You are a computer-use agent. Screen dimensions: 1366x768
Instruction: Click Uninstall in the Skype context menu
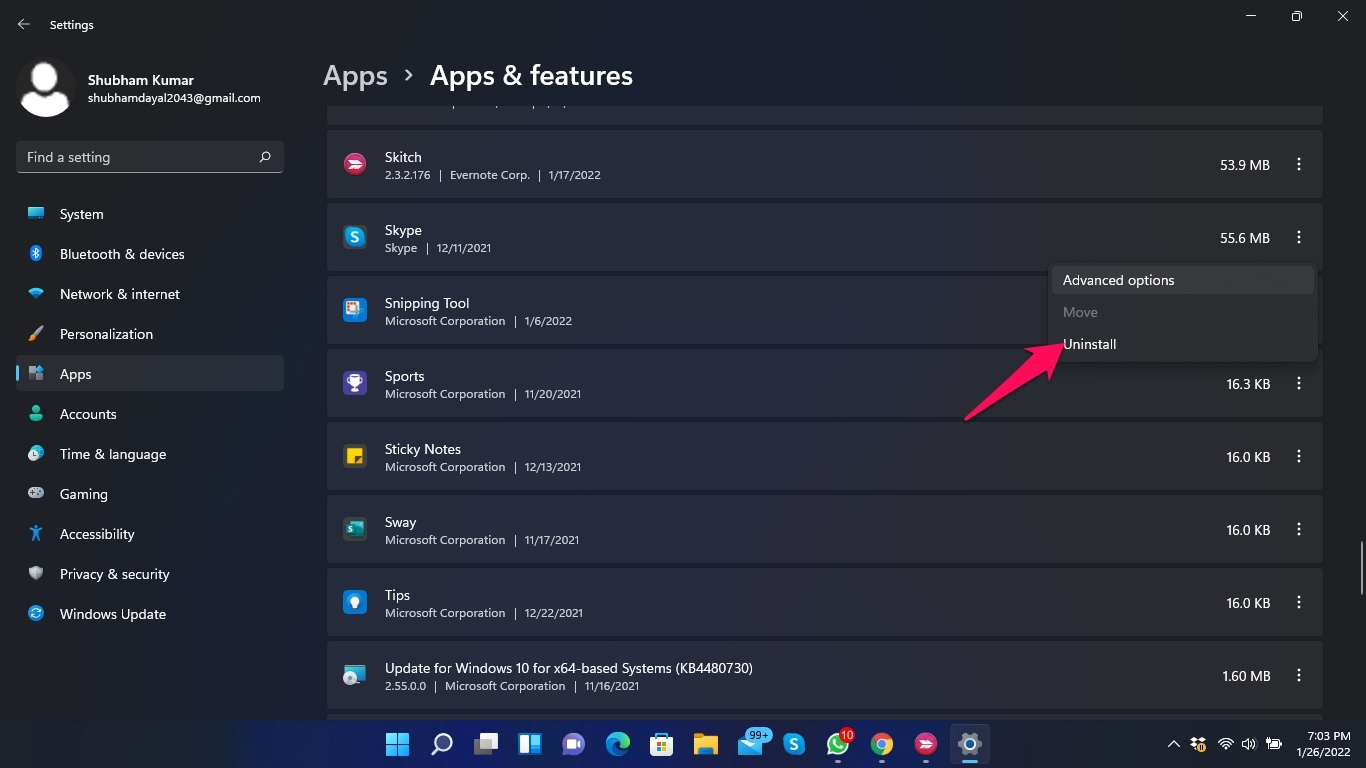(x=1089, y=344)
